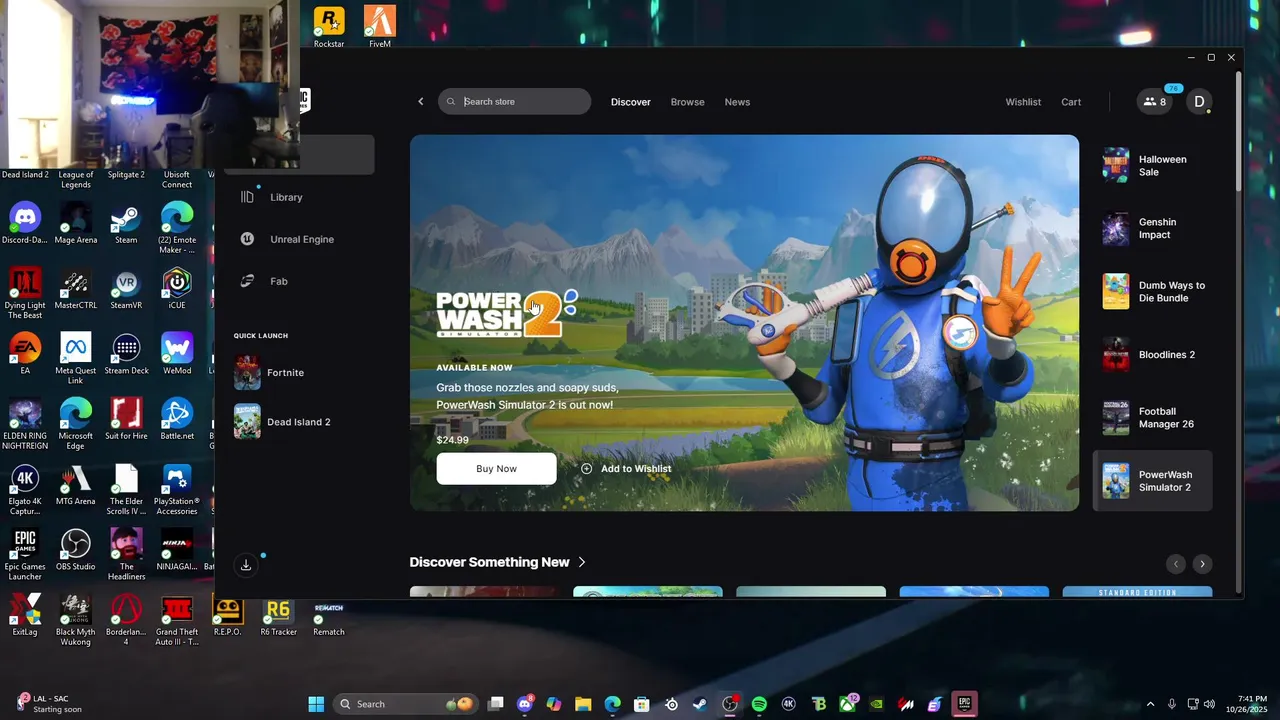The width and height of the screenshot is (1280, 720).
Task: Show Football Manager 26 in featured list
Action: coord(1152,418)
